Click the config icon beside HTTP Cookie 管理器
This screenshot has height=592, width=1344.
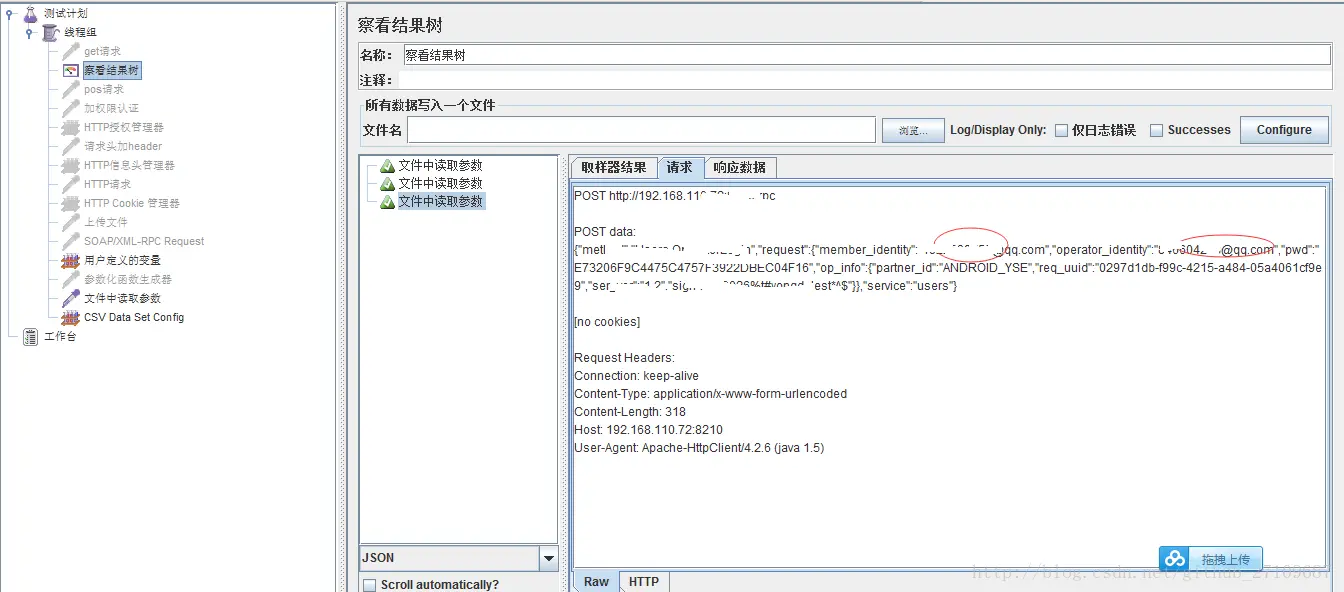click(71, 204)
